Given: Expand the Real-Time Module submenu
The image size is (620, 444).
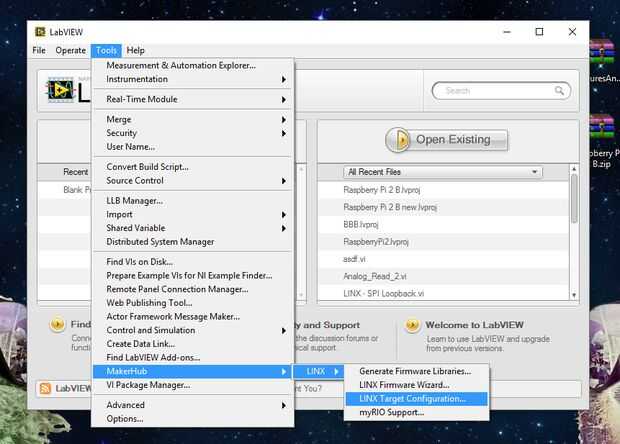Looking at the screenshot, I should (193, 99).
